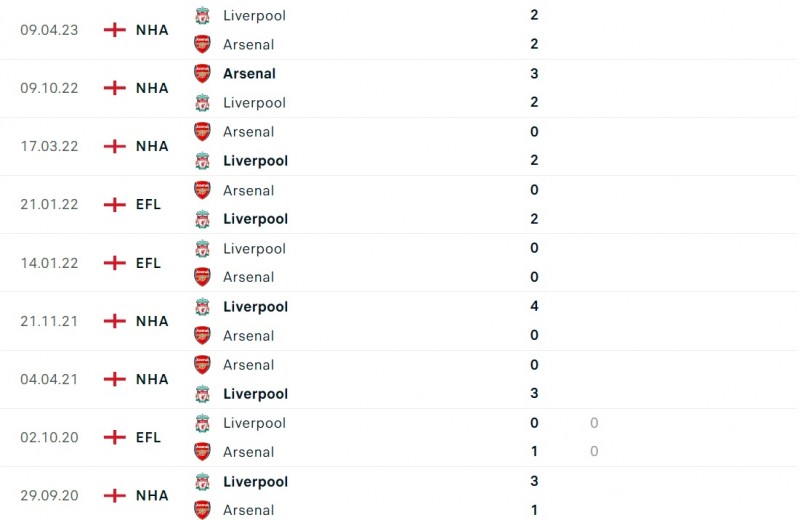This screenshot has height=520, width=800.
Task: Click England flag on 02.10.20 row
Action: pos(115,437)
